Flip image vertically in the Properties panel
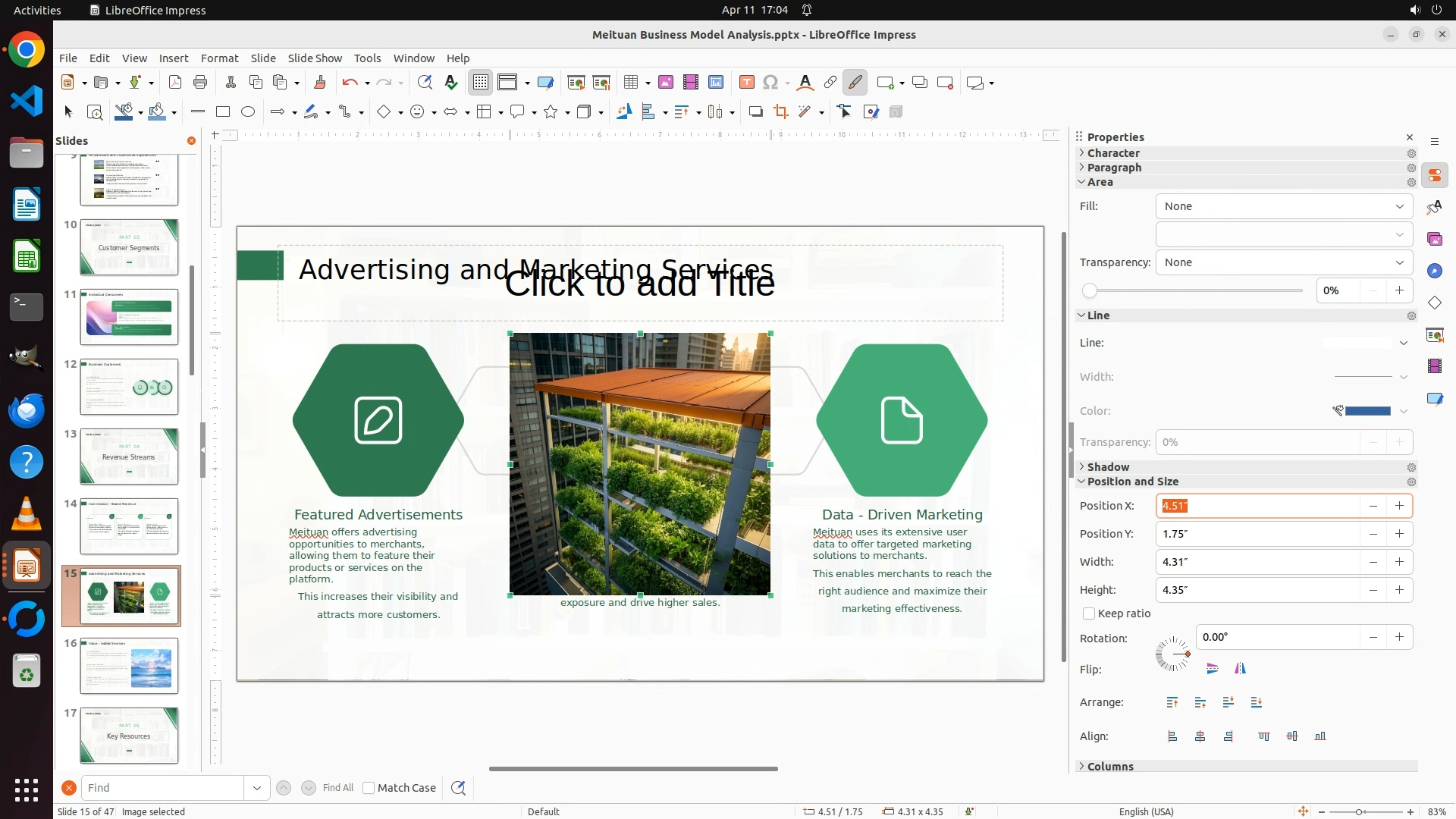The image size is (1456, 819). 1212,669
